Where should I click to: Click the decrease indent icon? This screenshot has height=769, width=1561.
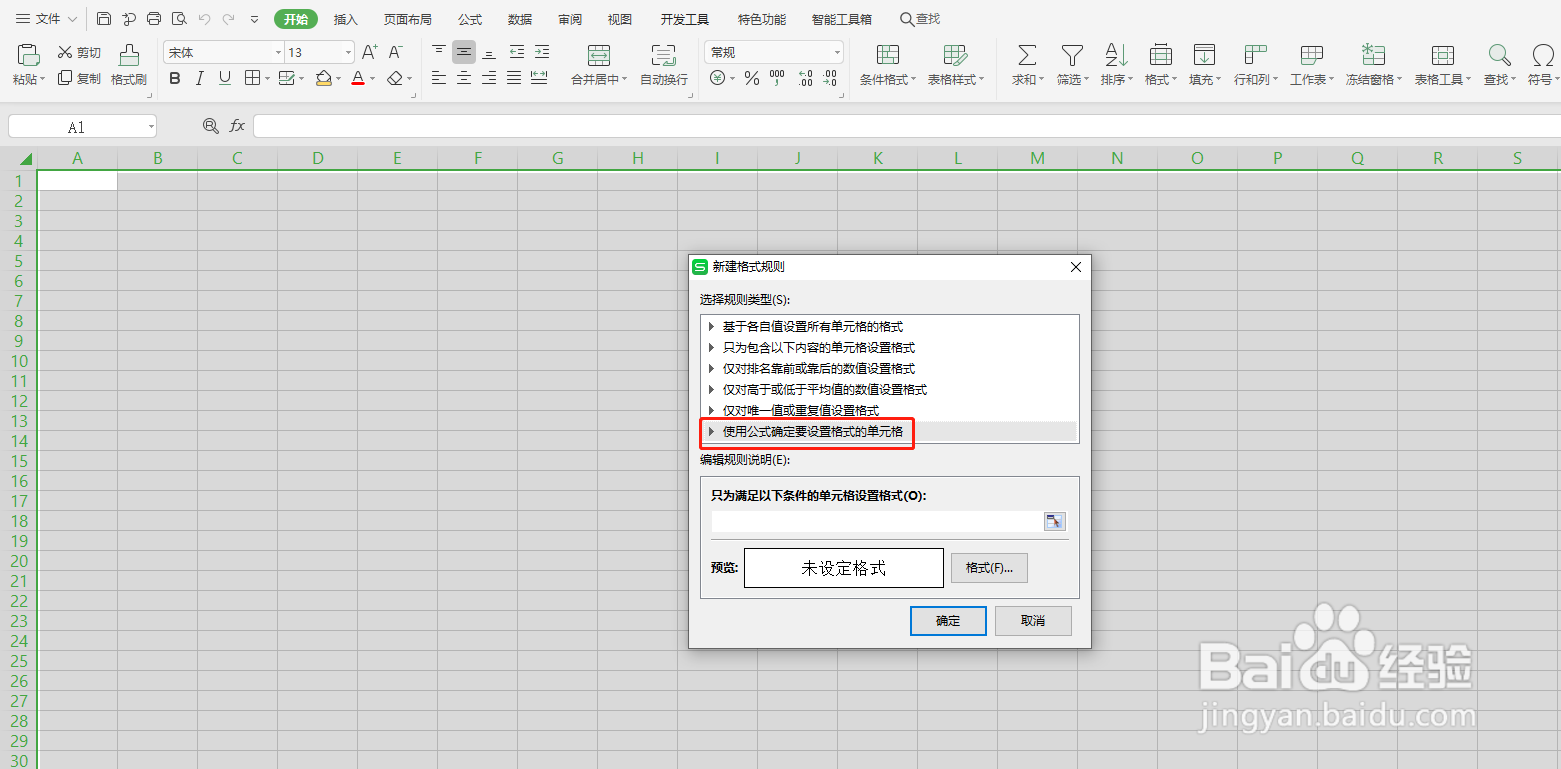pos(517,52)
